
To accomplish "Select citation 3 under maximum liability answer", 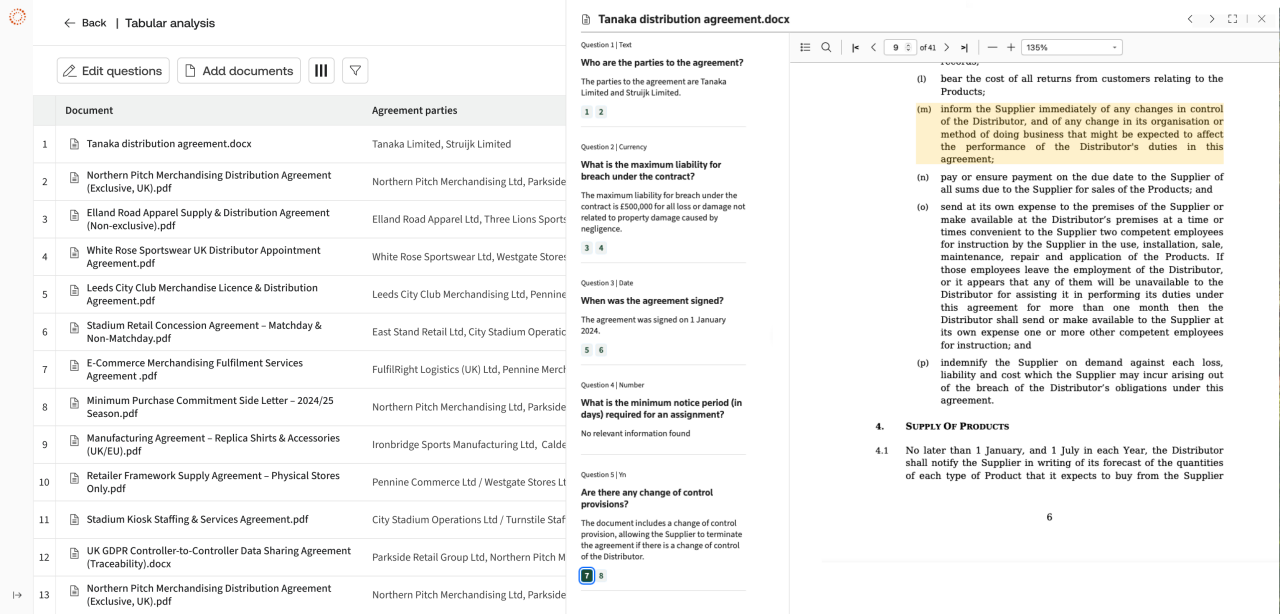I will 587,248.
